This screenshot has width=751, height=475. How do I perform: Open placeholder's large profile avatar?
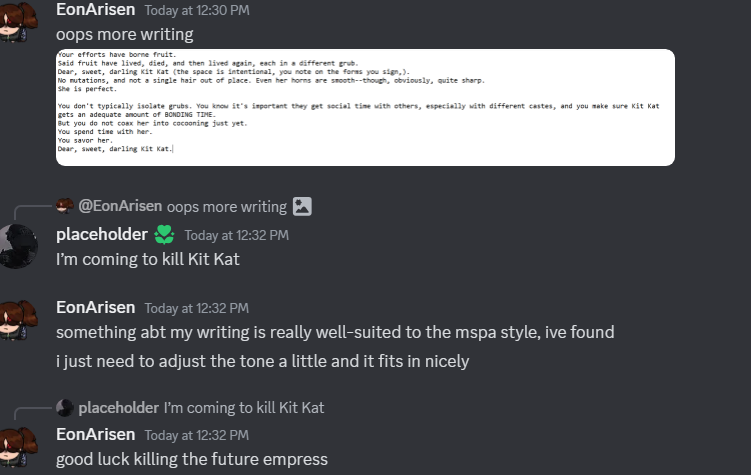[17, 246]
